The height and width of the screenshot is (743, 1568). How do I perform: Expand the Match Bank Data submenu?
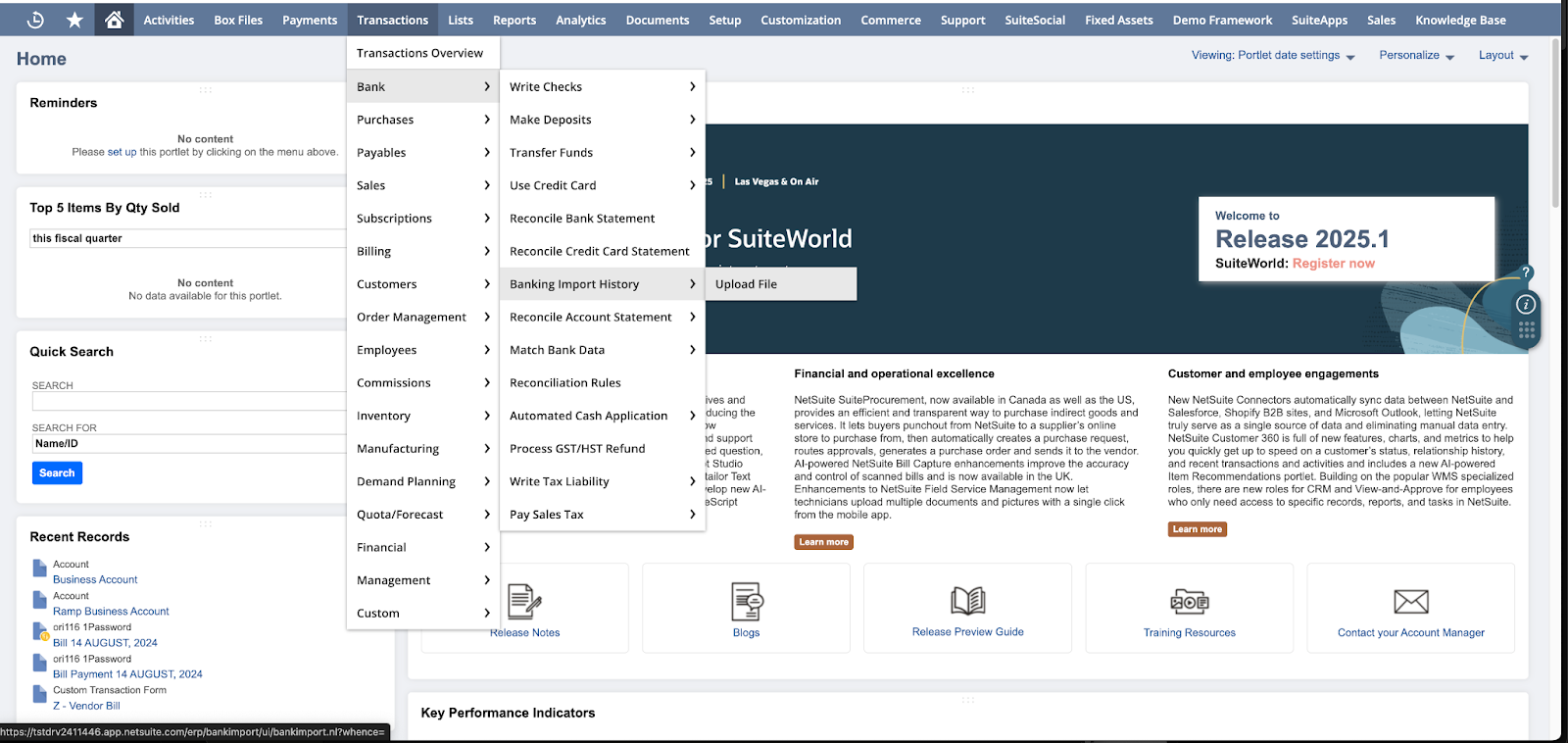pos(603,350)
